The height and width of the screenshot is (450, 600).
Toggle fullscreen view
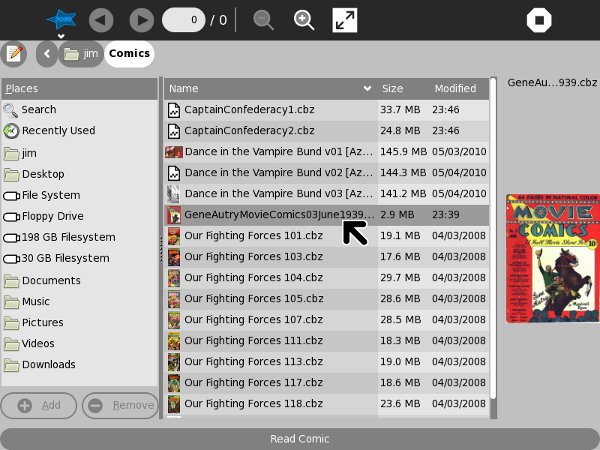pyautogui.click(x=345, y=20)
